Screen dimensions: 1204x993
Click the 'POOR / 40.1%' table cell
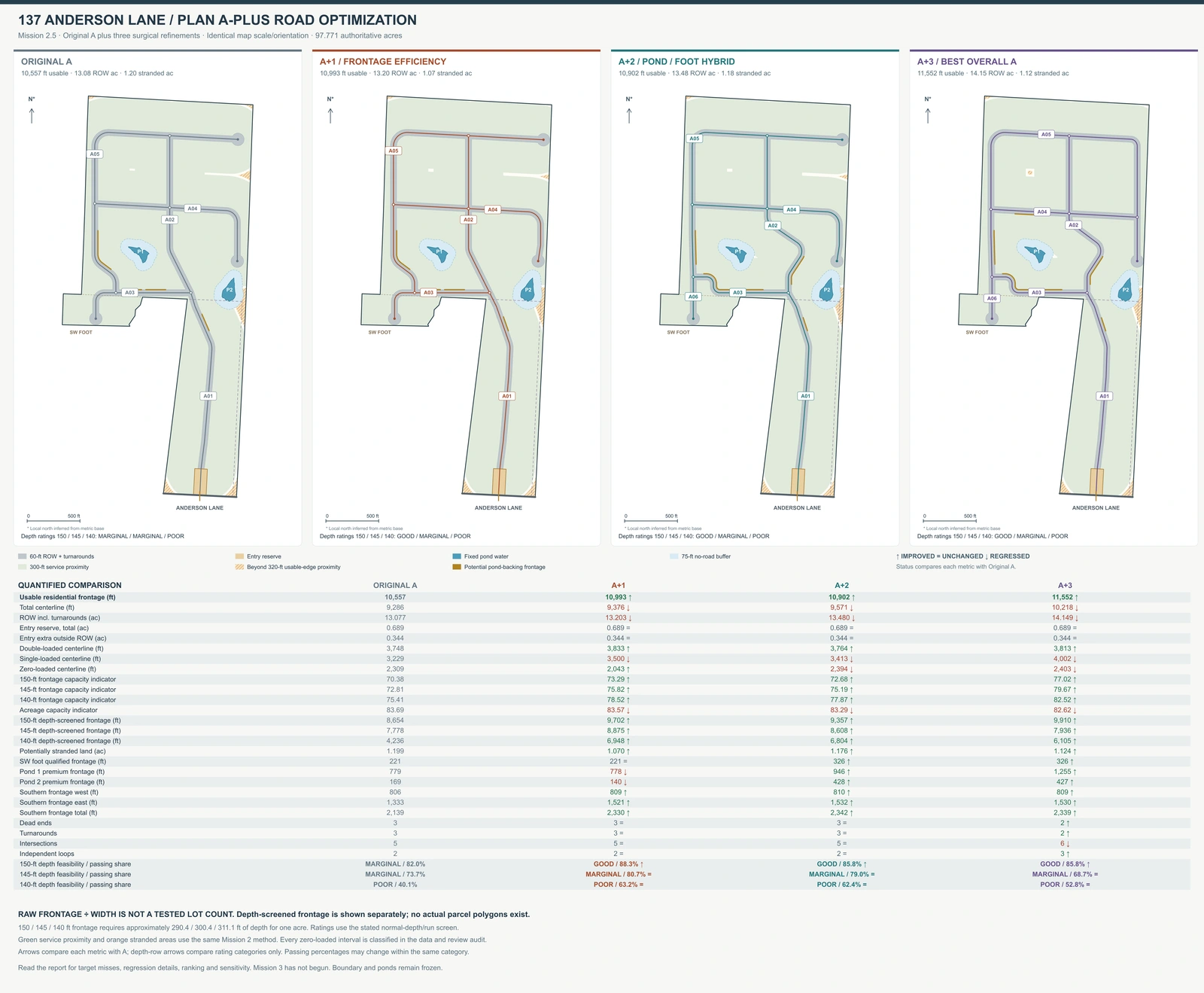pos(395,885)
